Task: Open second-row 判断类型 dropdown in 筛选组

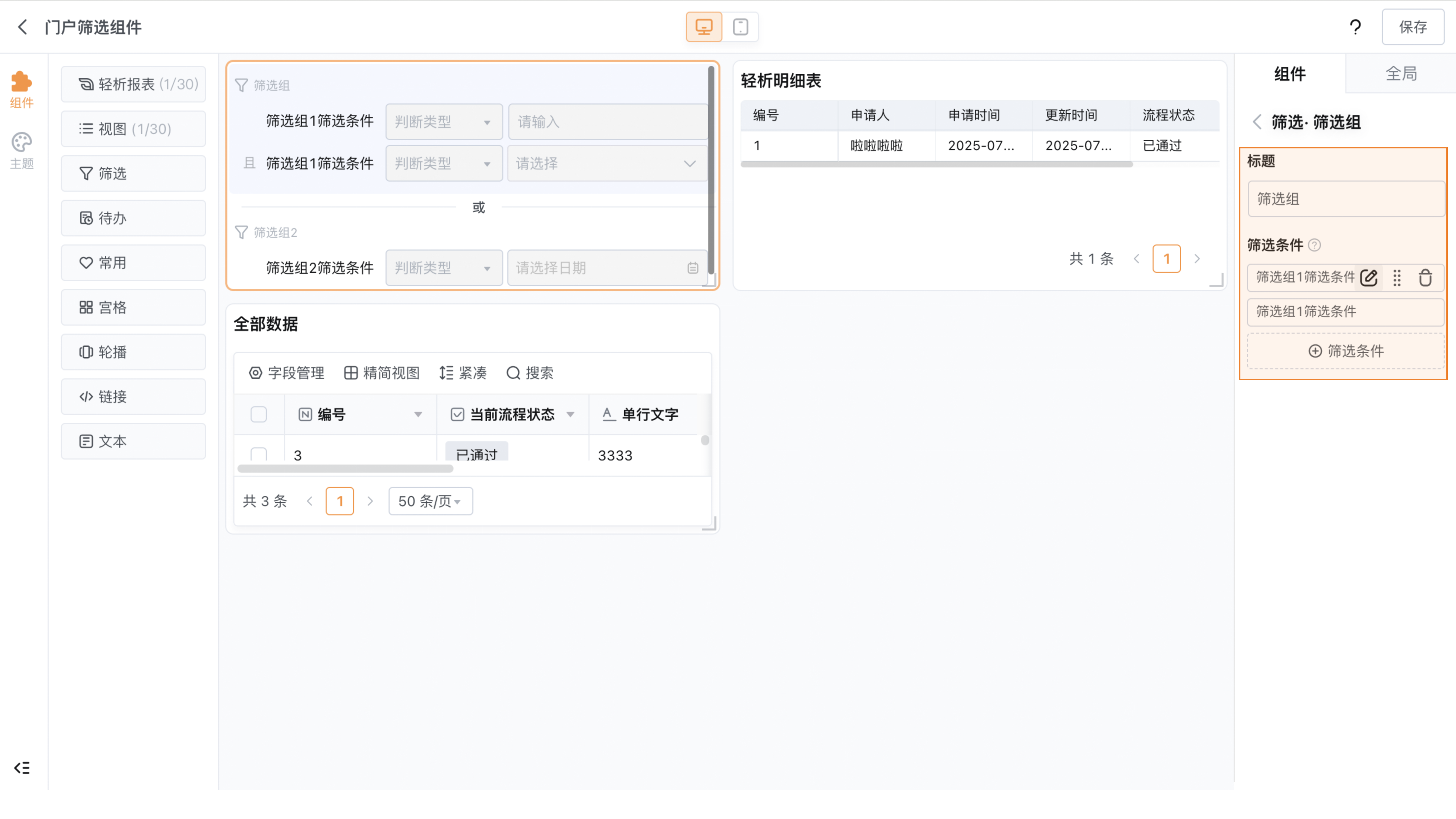Action: point(444,163)
